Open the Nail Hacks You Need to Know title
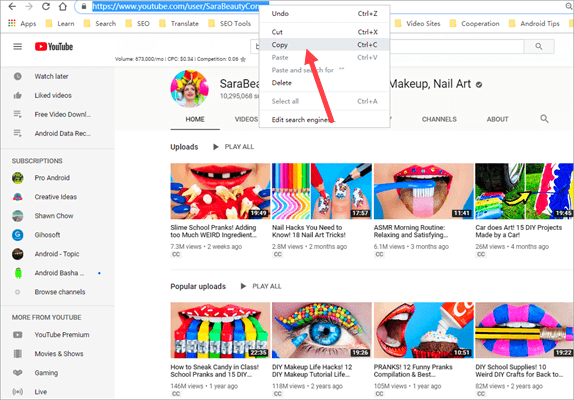The image size is (574, 400). [x=309, y=231]
